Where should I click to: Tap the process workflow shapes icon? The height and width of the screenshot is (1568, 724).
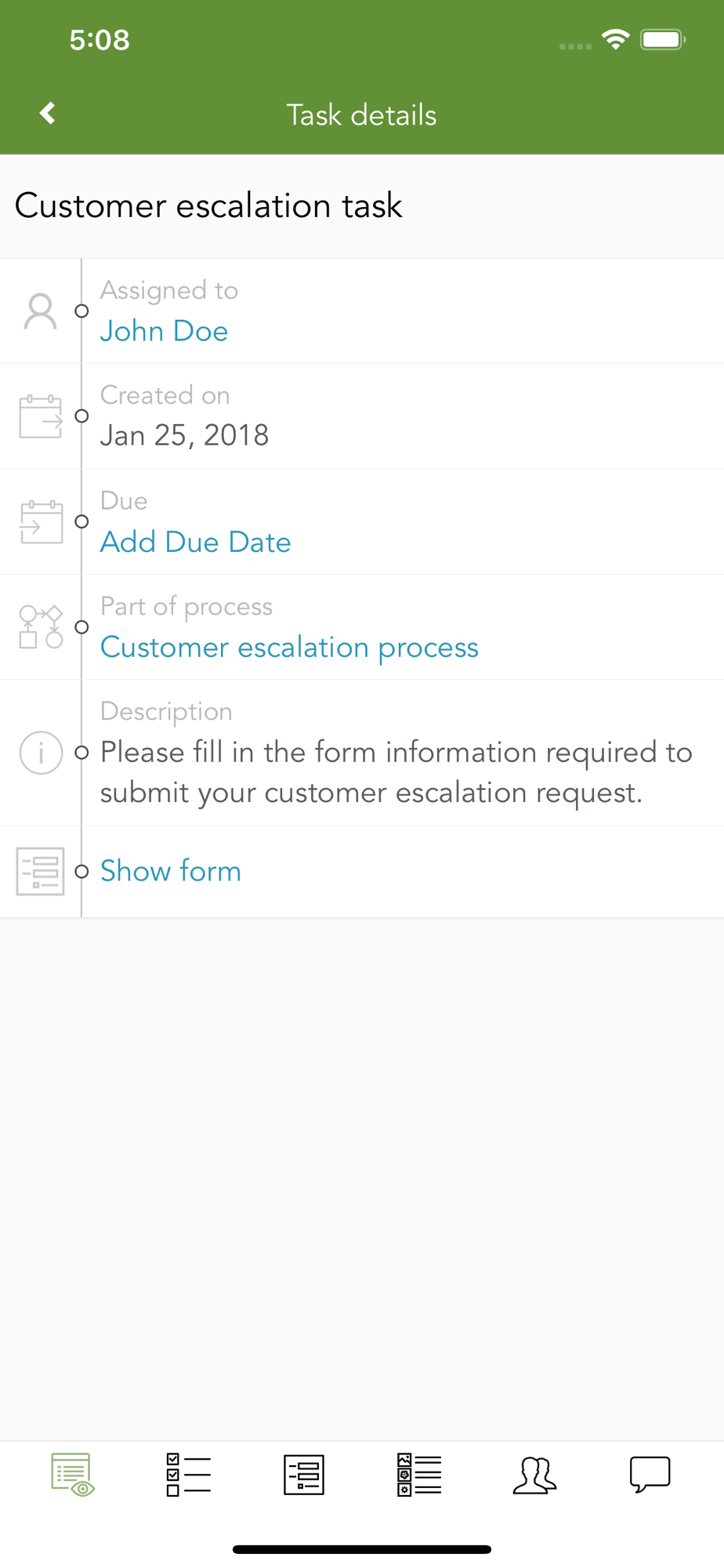point(41,626)
